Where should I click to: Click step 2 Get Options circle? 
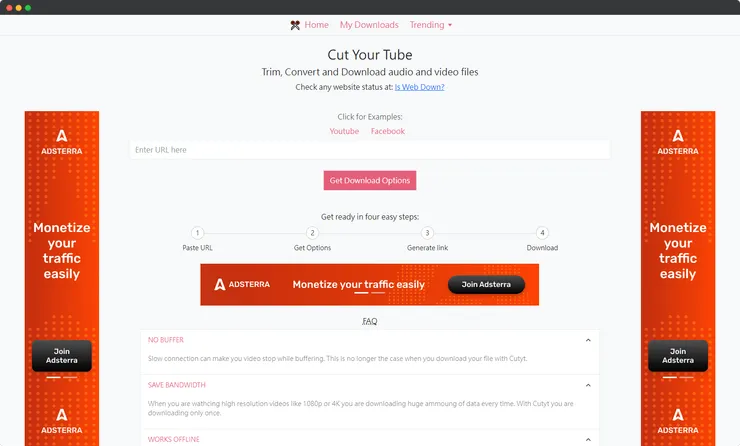pos(312,233)
